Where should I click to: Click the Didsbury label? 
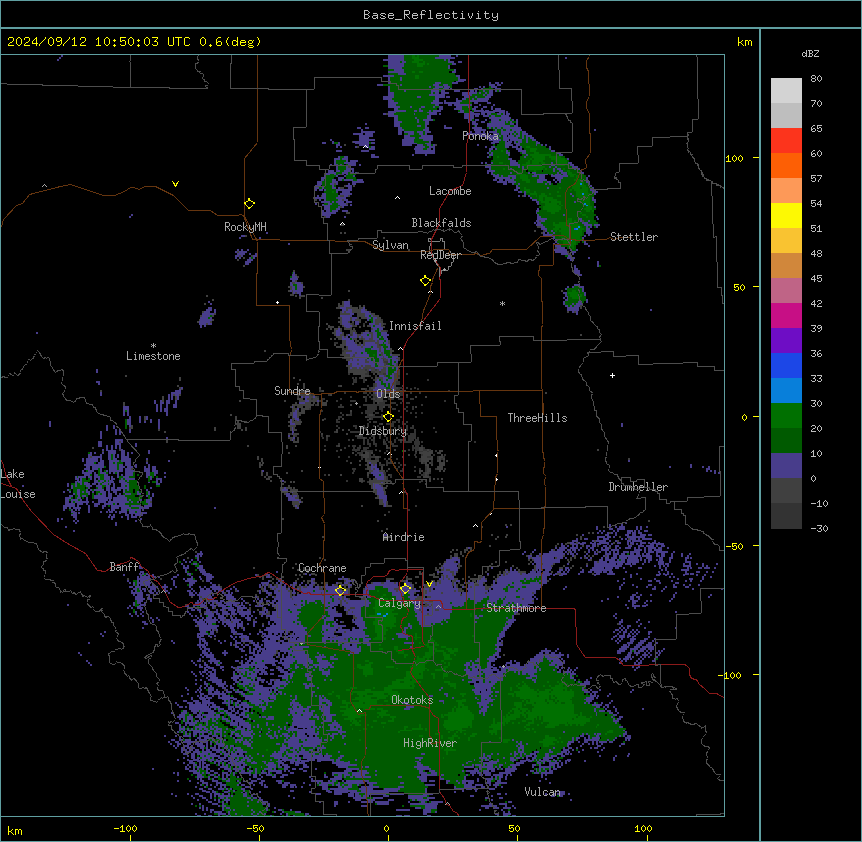click(383, 431)
